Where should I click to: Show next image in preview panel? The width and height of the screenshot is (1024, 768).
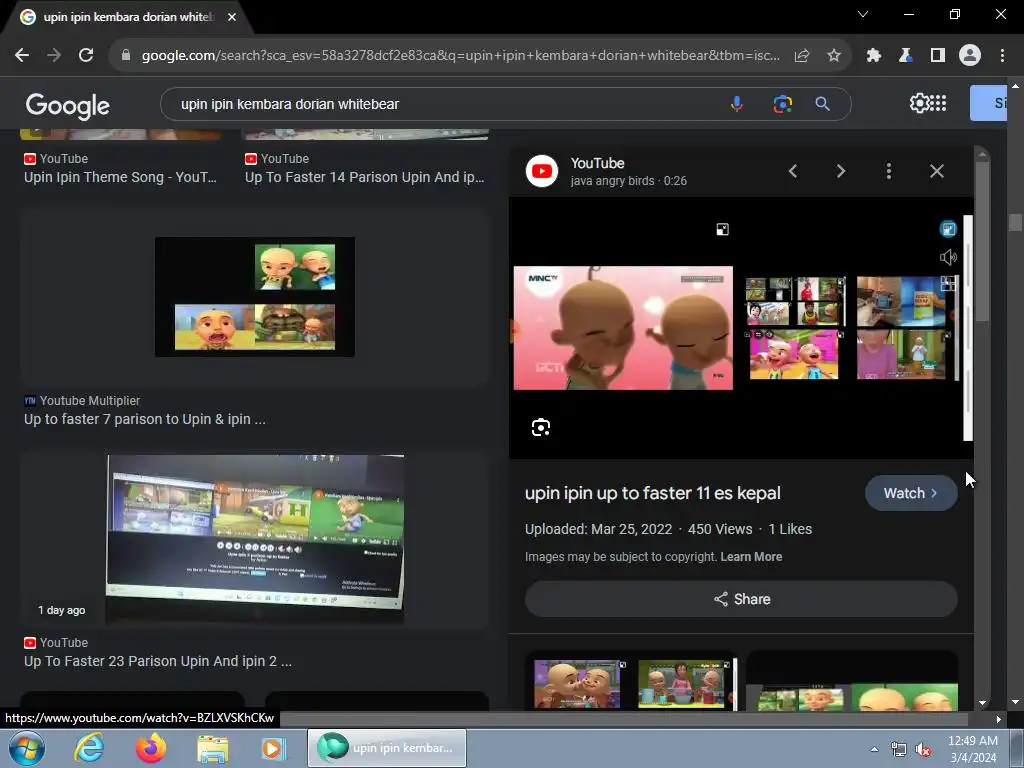(x=840, y=171)
